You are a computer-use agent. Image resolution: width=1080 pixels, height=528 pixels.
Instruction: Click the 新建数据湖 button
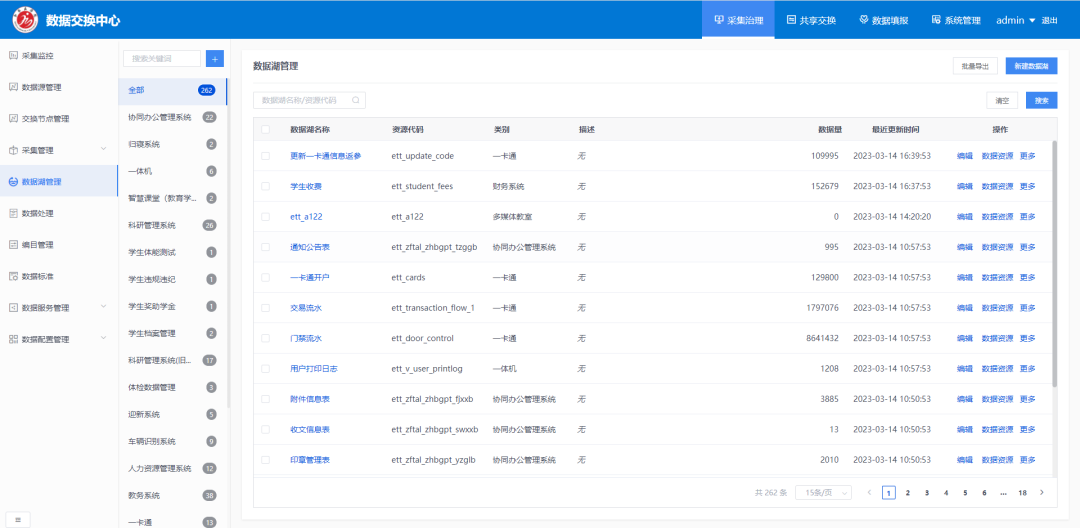tap(1031, 66)
